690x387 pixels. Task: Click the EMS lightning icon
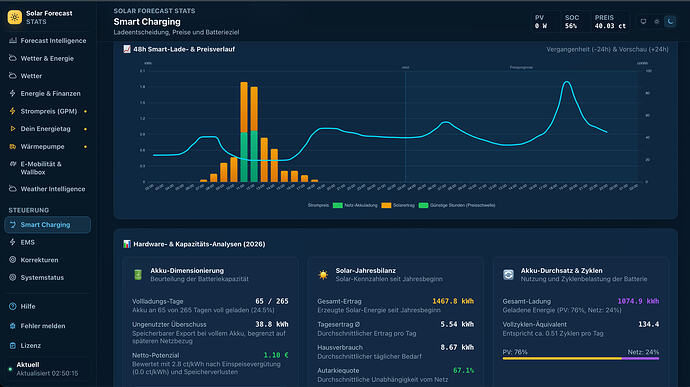pyautogui.click(x=13, y=242)
